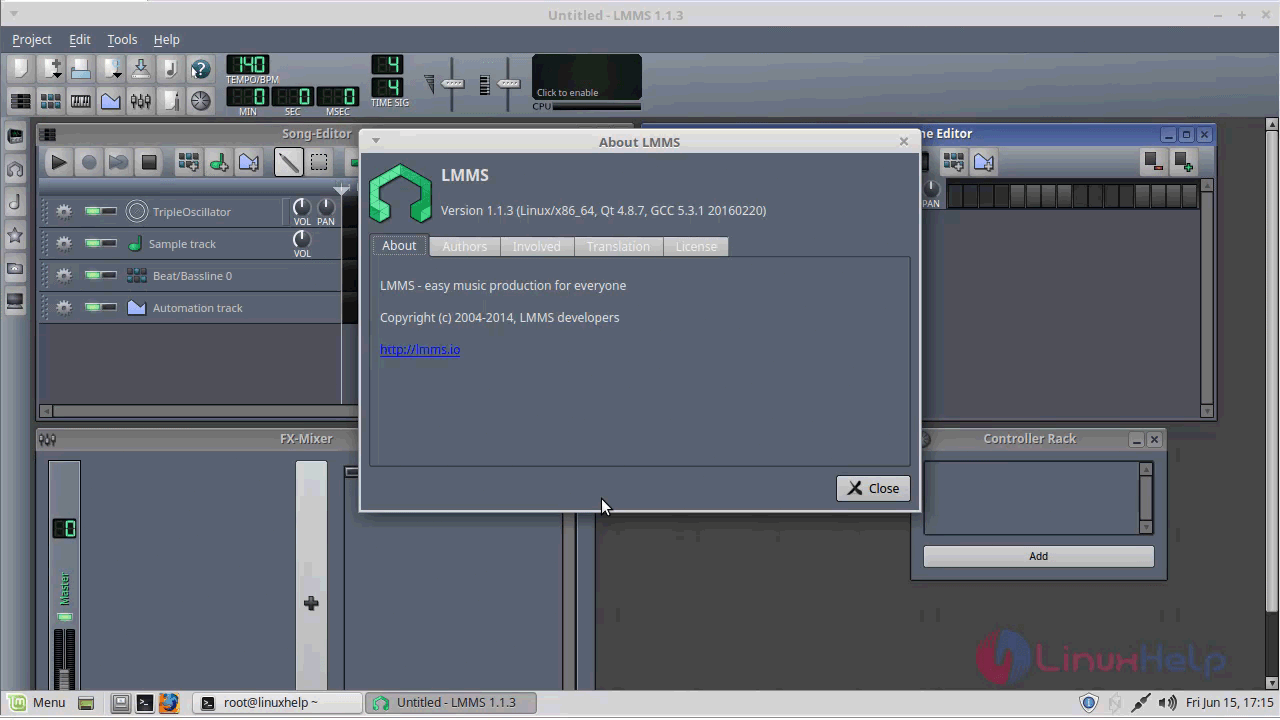
Task: Show the project notes toolbar icon
Action: click(171, 100)
